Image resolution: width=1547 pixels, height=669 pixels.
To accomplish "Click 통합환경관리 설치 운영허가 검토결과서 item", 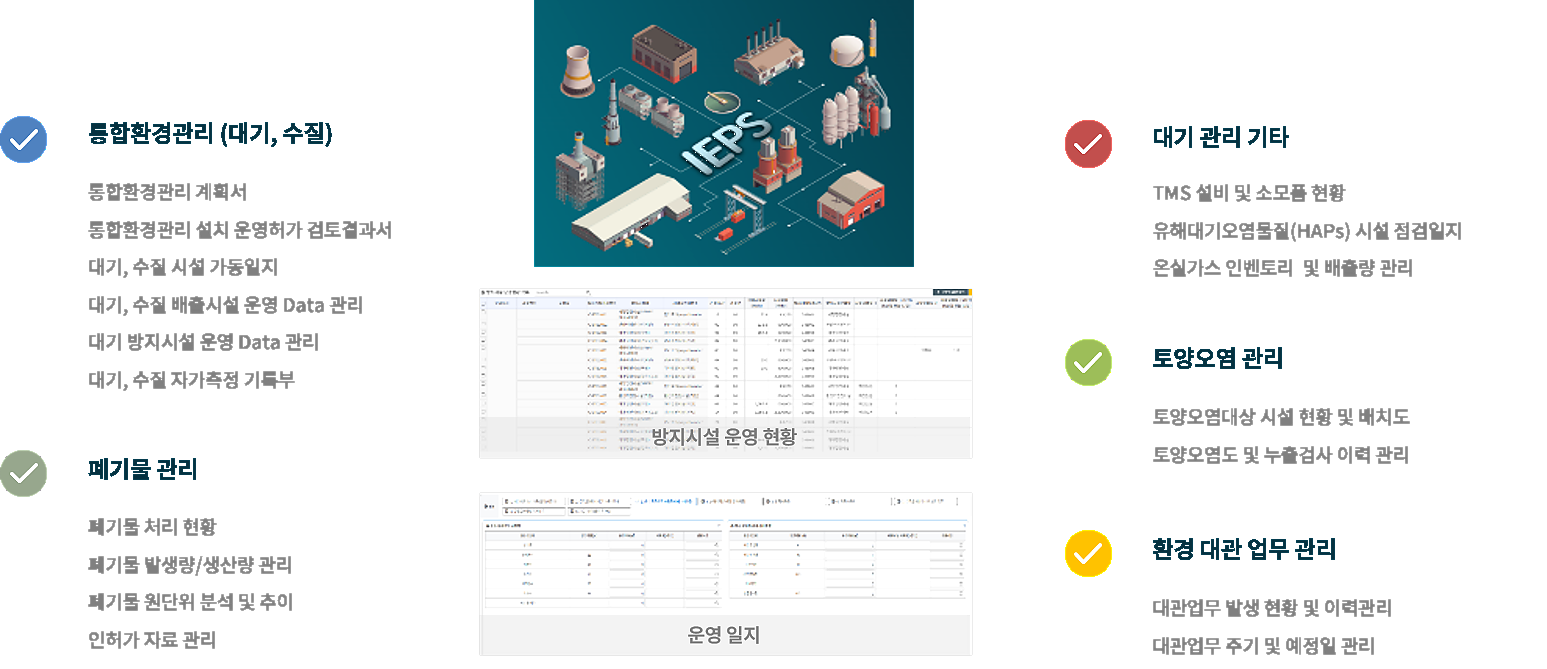I will point(240,230).
